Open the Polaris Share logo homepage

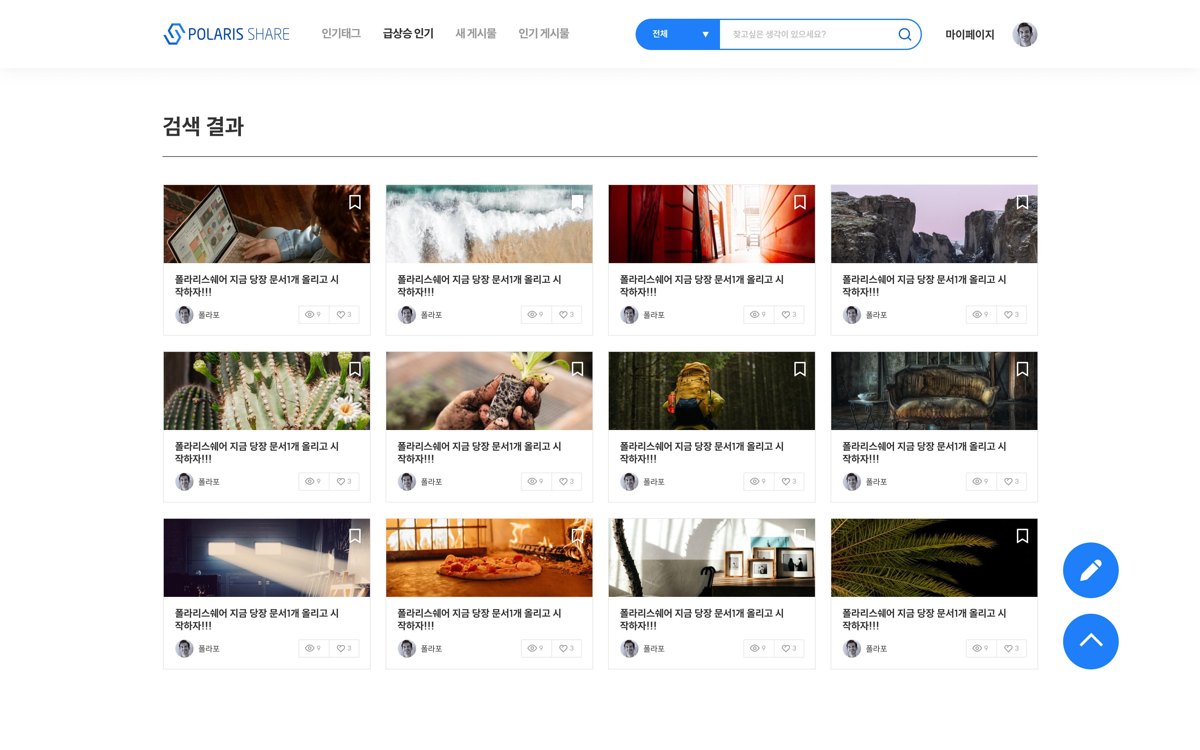[226, 34]
